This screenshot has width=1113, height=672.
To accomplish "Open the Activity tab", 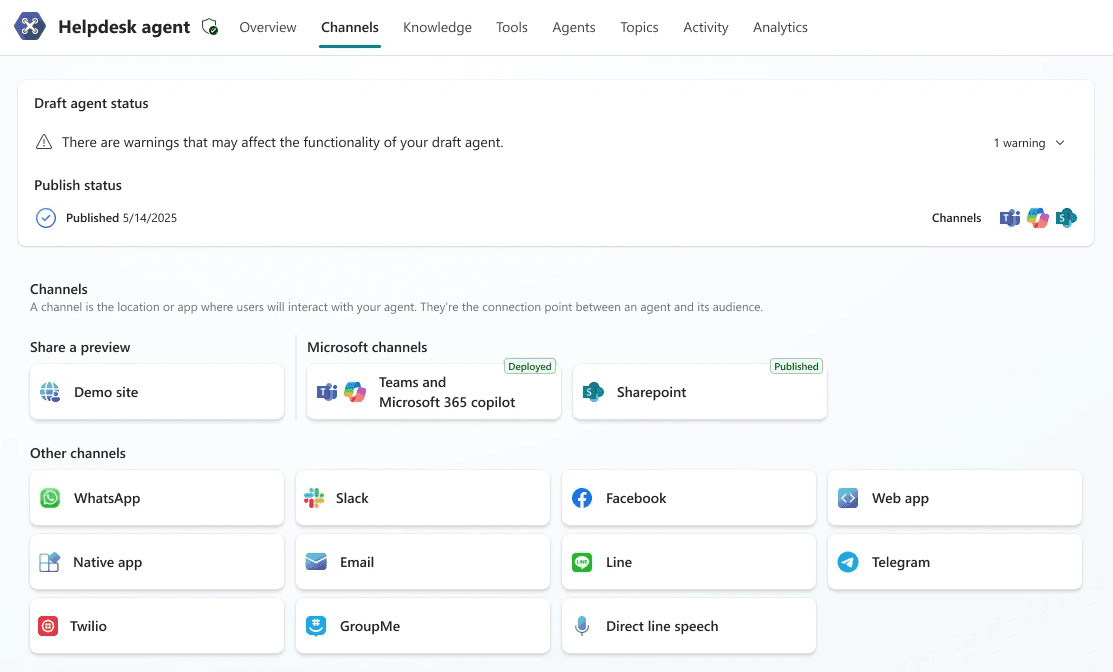I will click(706, 27).
